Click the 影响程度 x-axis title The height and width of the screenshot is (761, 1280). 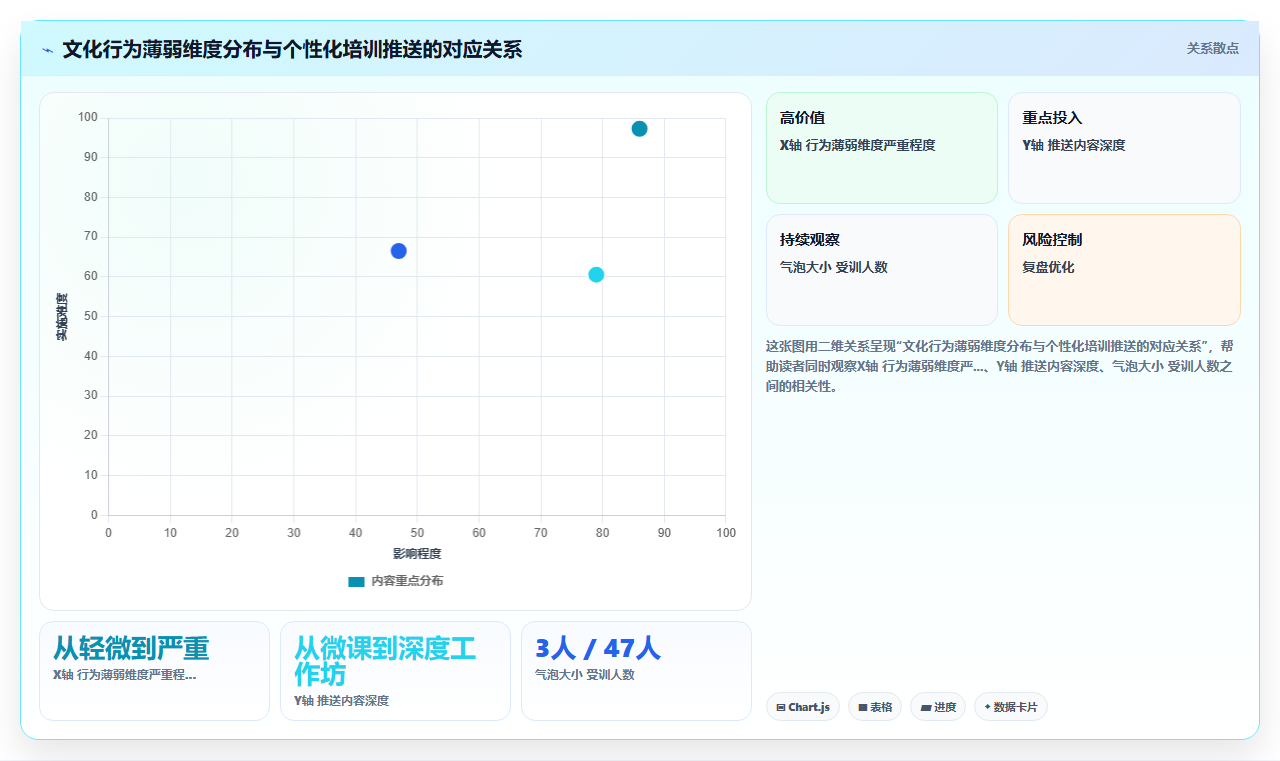(x=417, y=553)
